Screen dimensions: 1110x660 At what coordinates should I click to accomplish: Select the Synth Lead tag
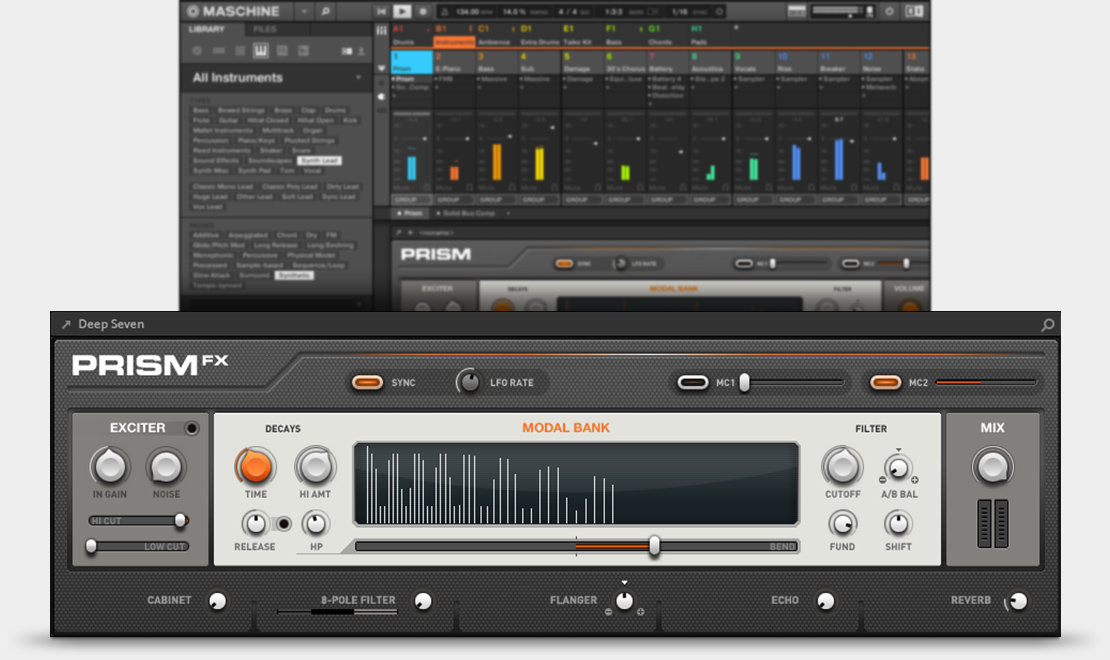coord(319,160)
